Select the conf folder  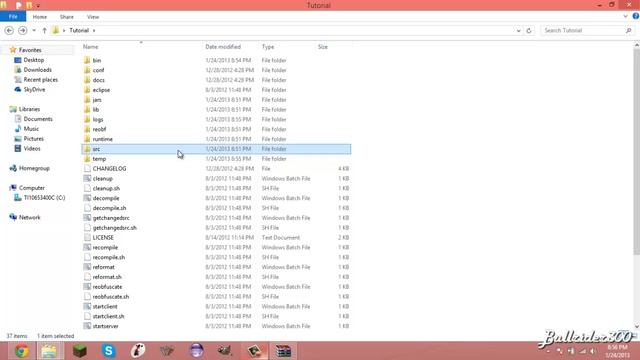point(216,70)
